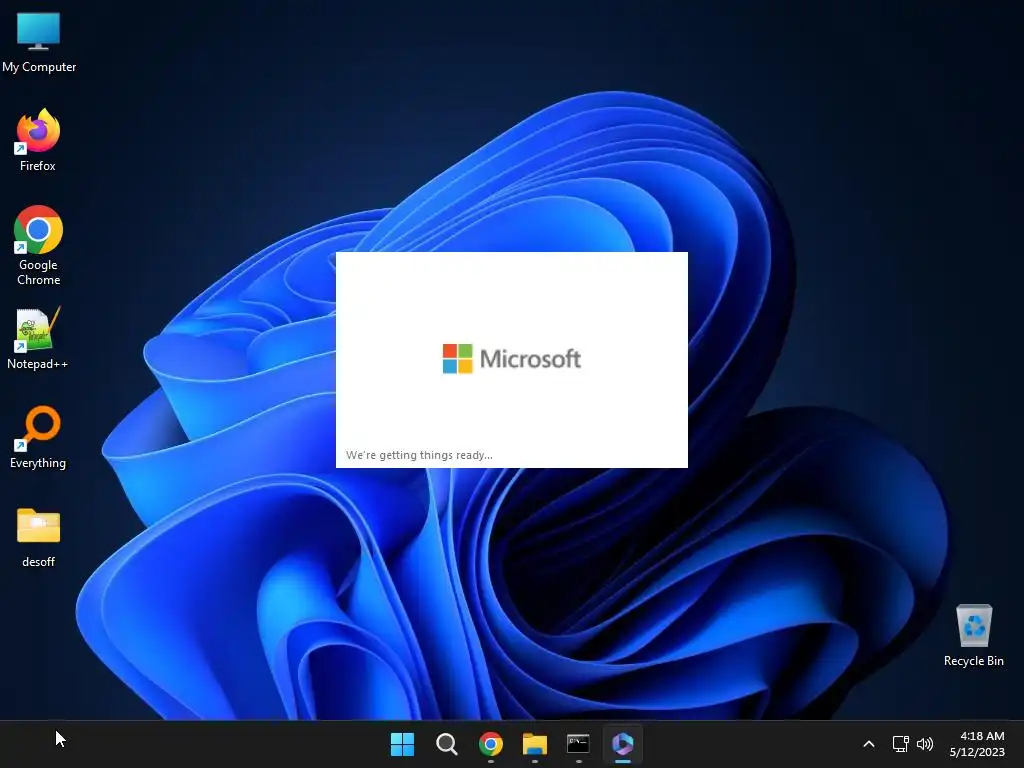1024x768 pixels.
Task: Select the Google Chrome desktop shortcut
Action: 39,246
